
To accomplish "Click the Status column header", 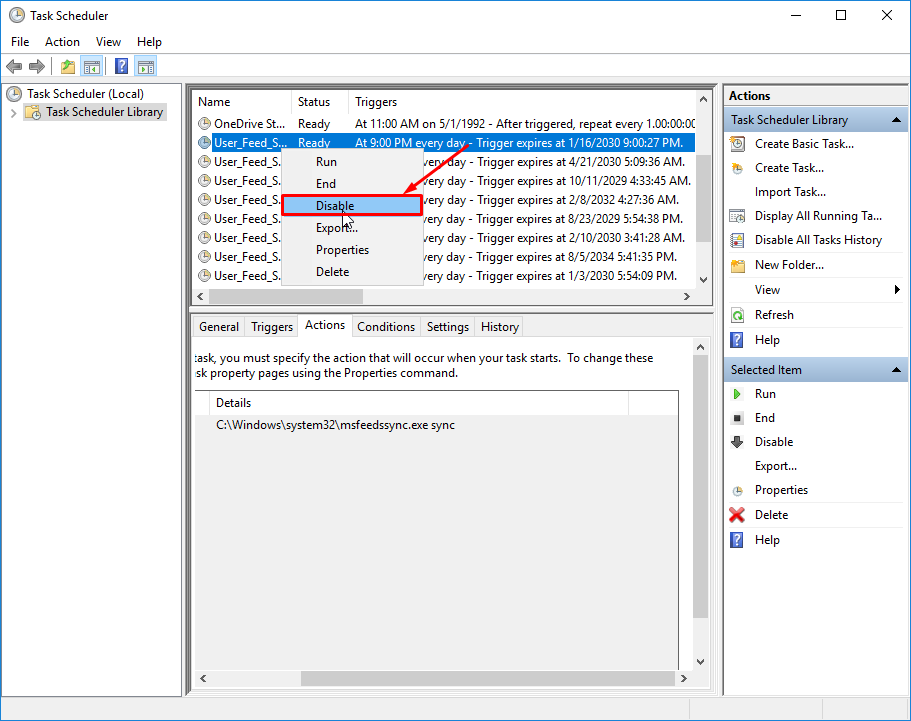I will pyautogui.click(x=320, y=102).
